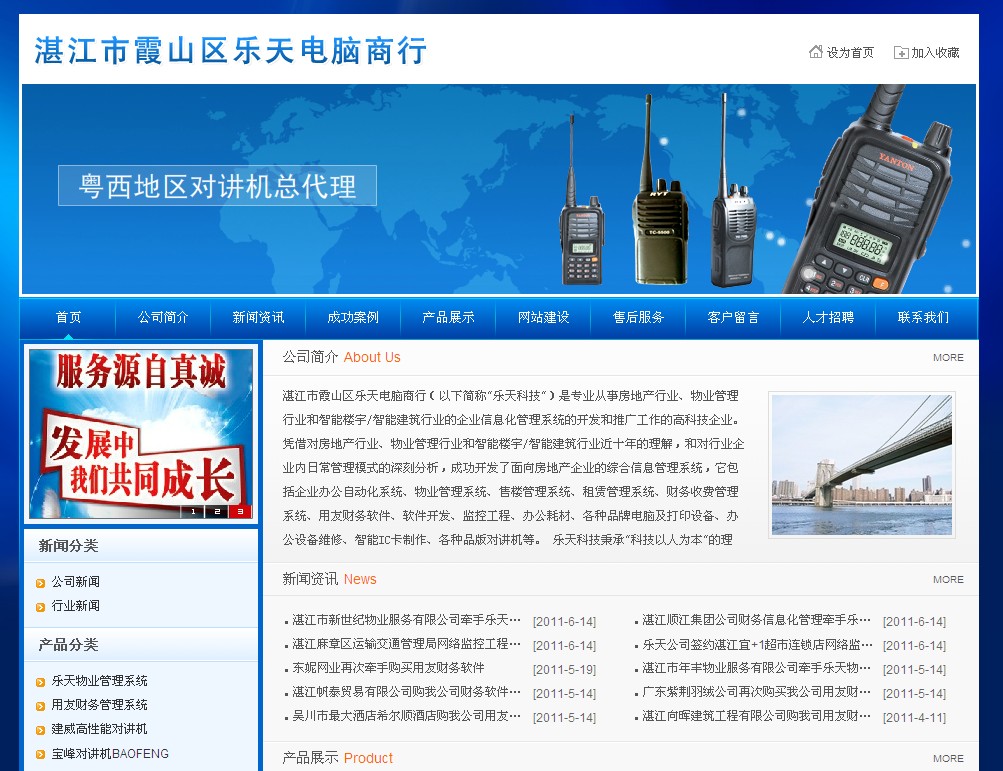Click orange bullet icon next to 行业新闻
The width and height of the screenshot is (1003, 771).
click(x=40, y=606)
